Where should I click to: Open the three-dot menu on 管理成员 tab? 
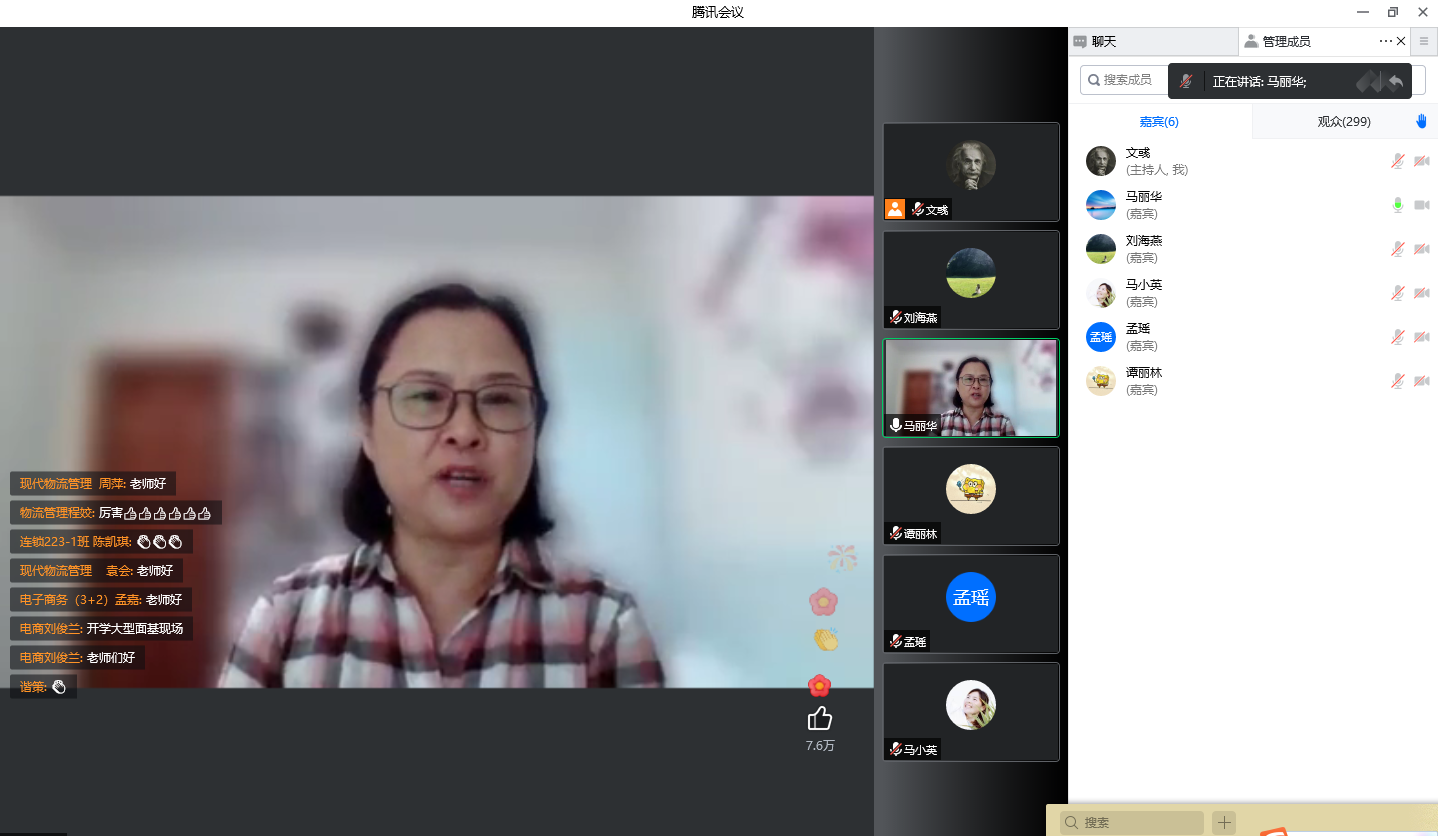tap(1385, 41)
